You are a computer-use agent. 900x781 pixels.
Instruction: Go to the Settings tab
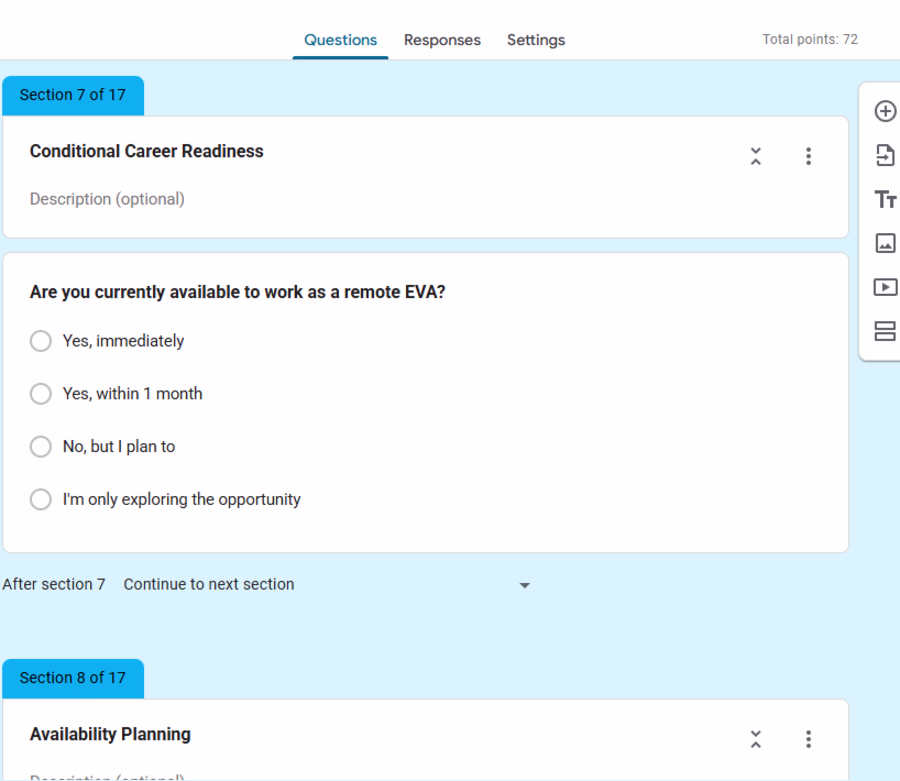click(536, 40)
